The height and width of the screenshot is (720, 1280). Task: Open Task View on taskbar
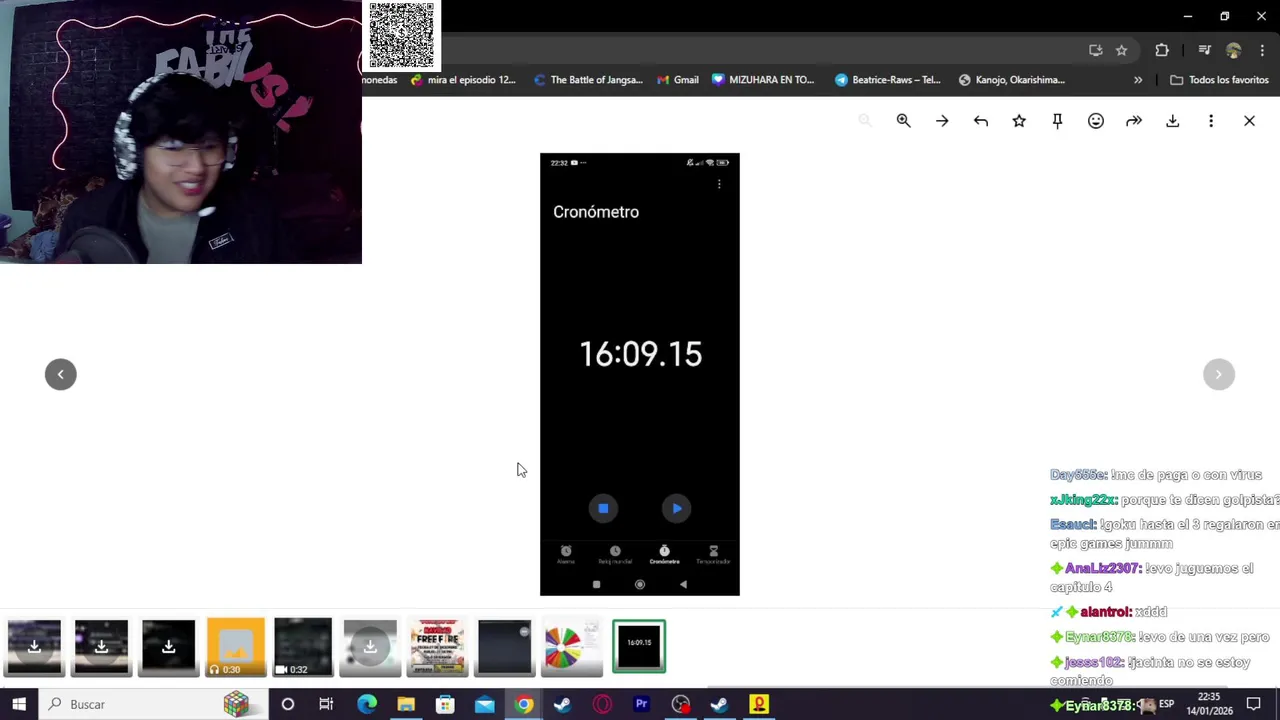(326, 704)
